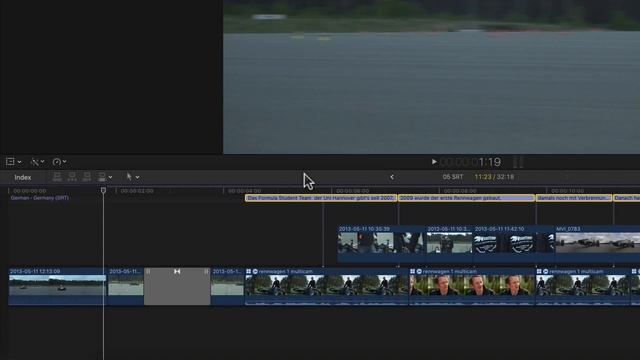This screenshot has width=640, height=360.
Task: Select connected clip 2013-05-11 11:42:10
Action: [514, 244]
